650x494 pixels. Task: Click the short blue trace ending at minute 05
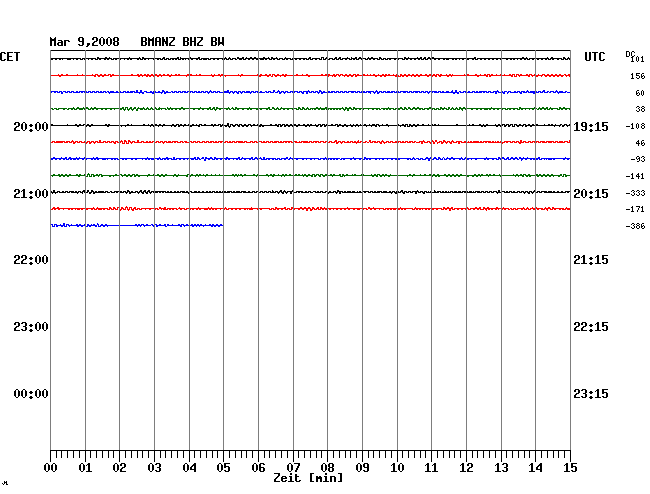(137, 225)
